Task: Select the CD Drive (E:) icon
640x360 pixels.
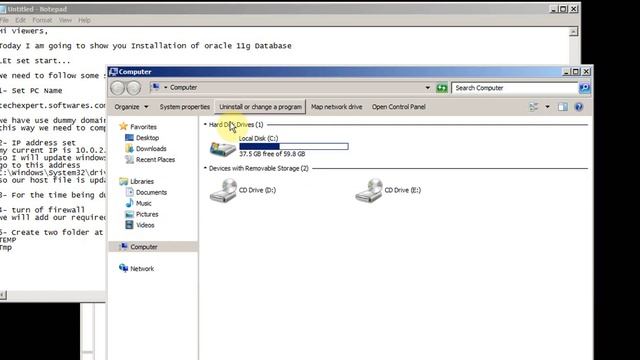Action: coord(369,190)
